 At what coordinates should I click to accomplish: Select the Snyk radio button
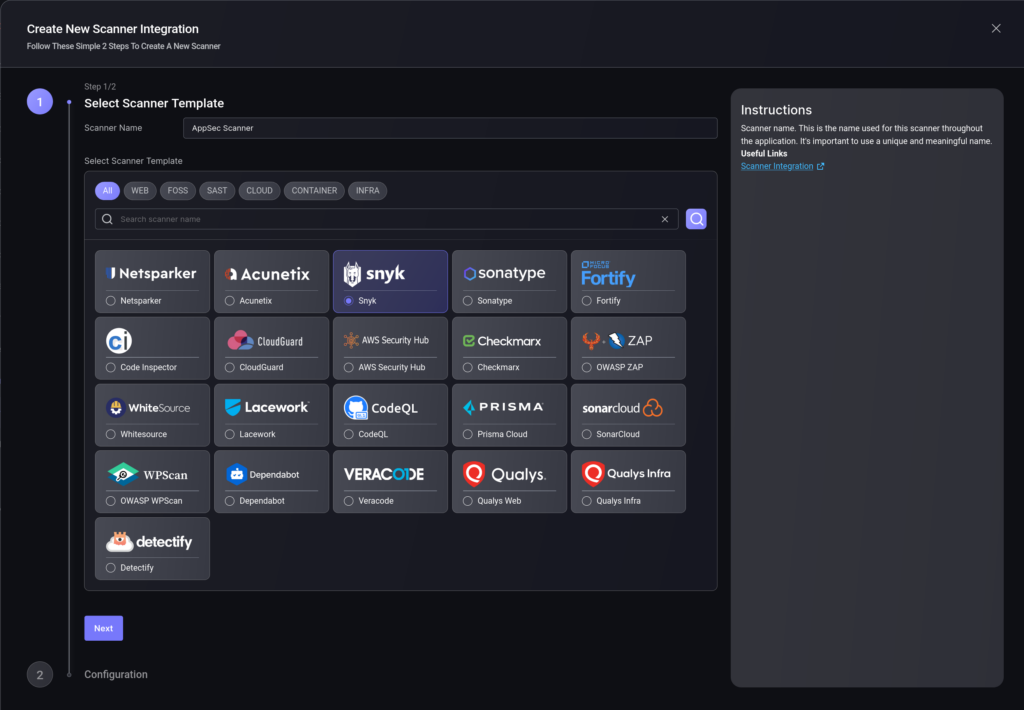click(349, 300)
